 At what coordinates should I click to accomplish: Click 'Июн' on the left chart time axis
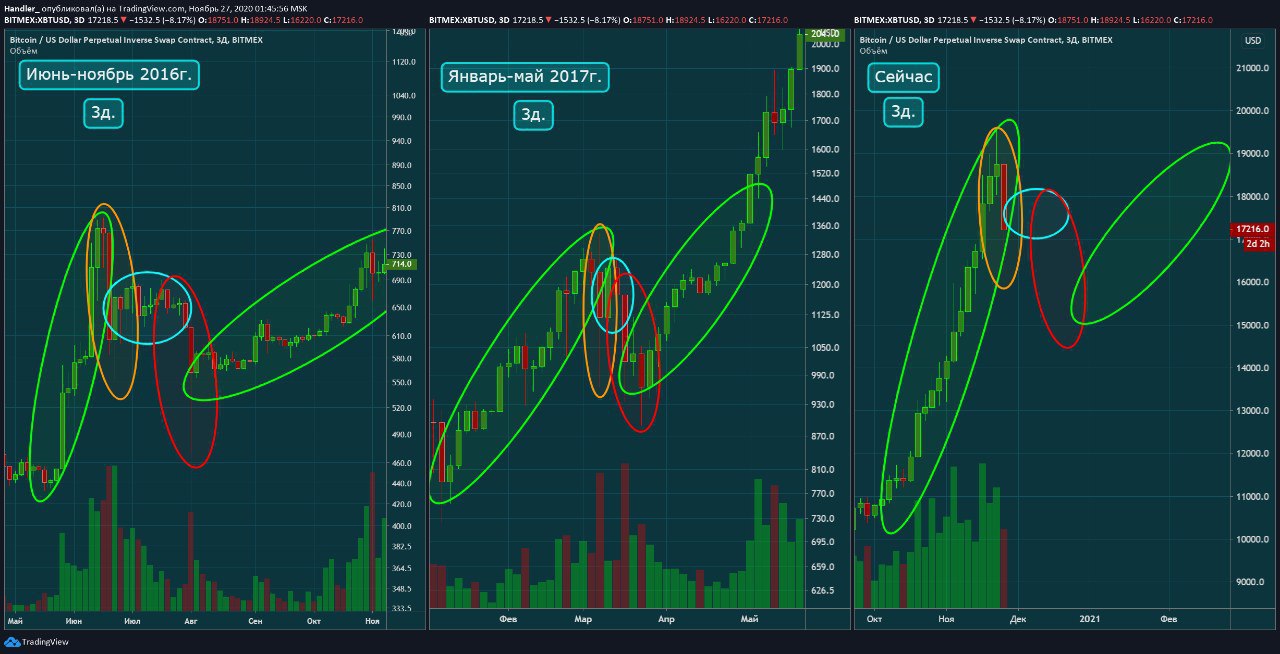(x=73, y=621)
